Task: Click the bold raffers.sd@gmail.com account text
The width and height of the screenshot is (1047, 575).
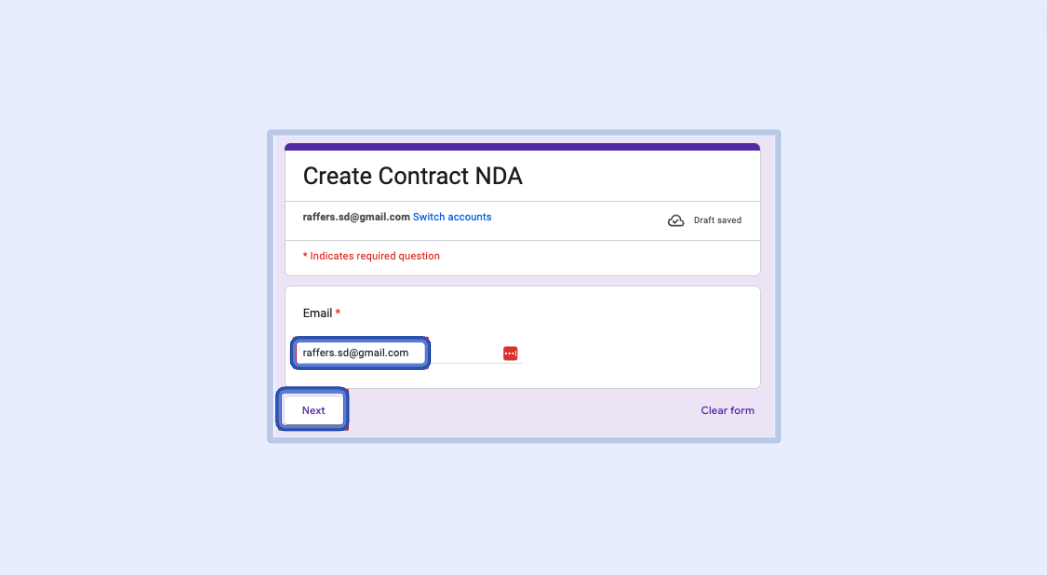Action: (x=356, y=217)
